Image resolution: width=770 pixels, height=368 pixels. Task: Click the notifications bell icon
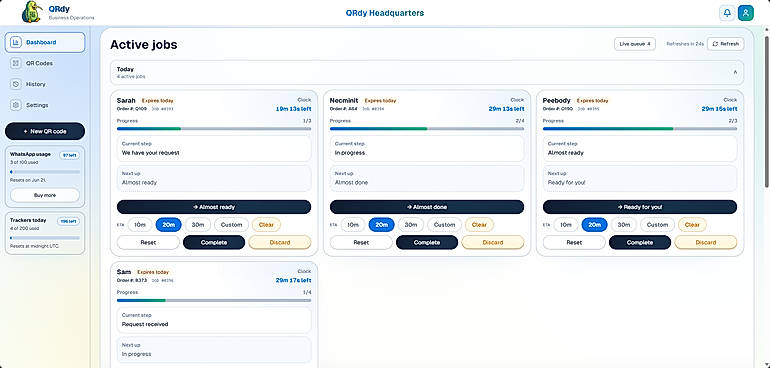(727, 13)
